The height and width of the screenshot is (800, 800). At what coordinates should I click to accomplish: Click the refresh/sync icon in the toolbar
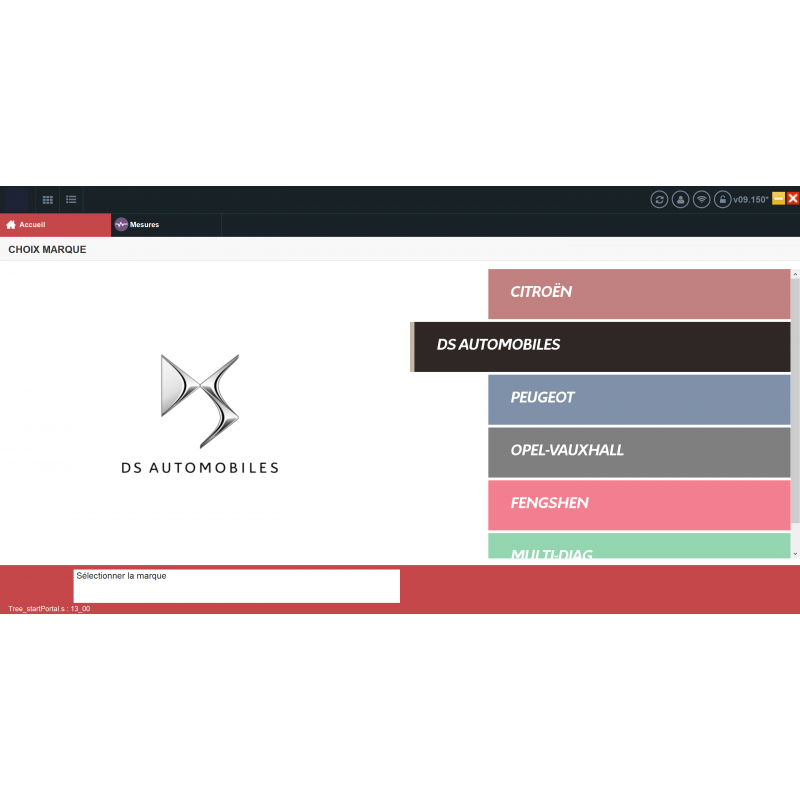[659, 199]
